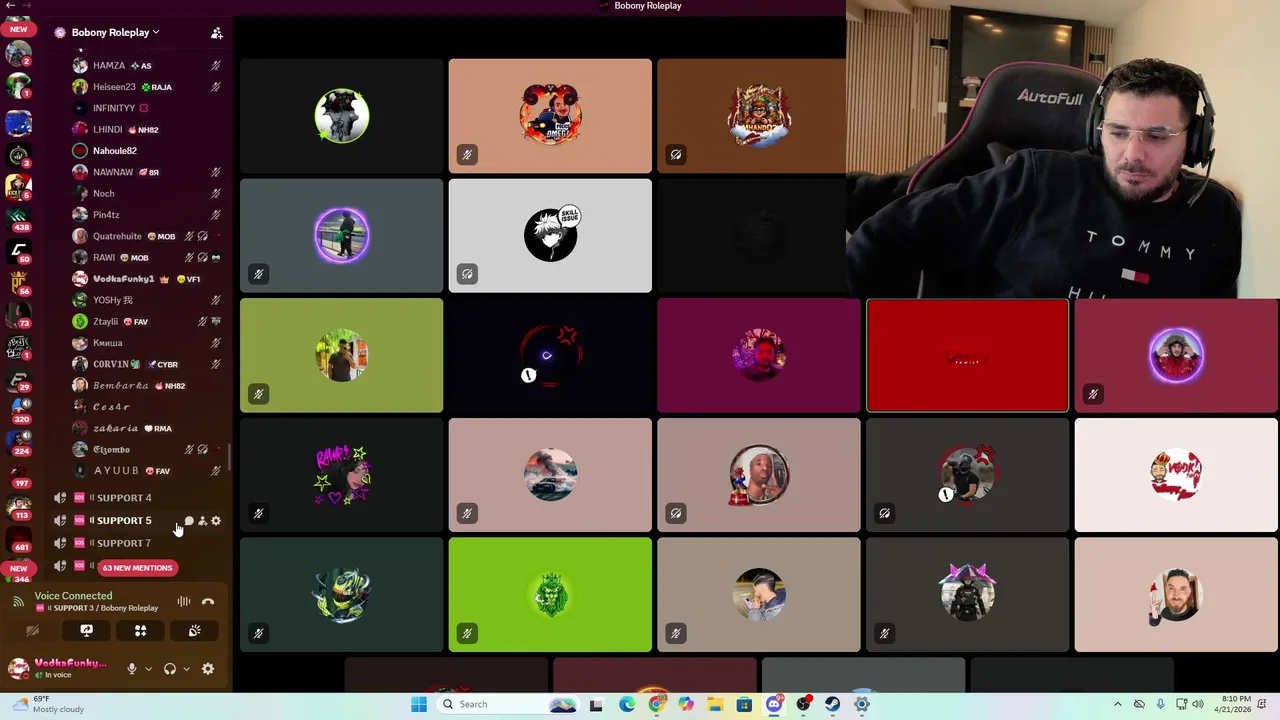Open the microphone input options arrow
The width and height of the screenshot is (1280, 720).
[x=148, y=669]
